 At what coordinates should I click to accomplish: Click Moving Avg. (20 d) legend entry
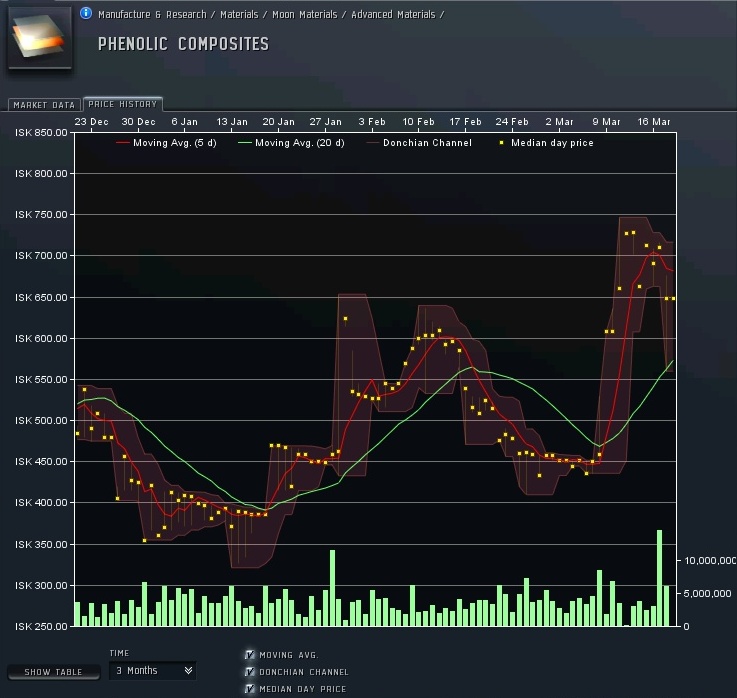tap(291, 142)
